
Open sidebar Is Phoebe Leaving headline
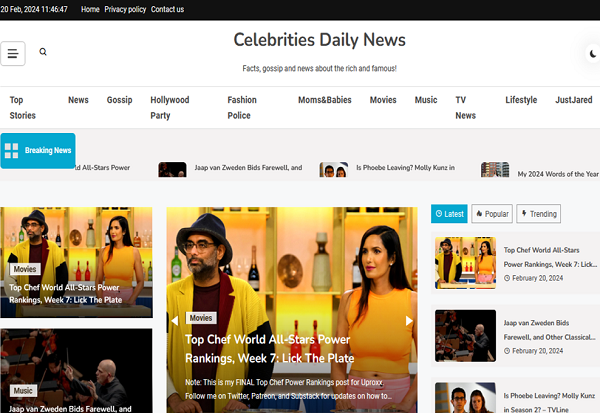(x=549, y=402)
